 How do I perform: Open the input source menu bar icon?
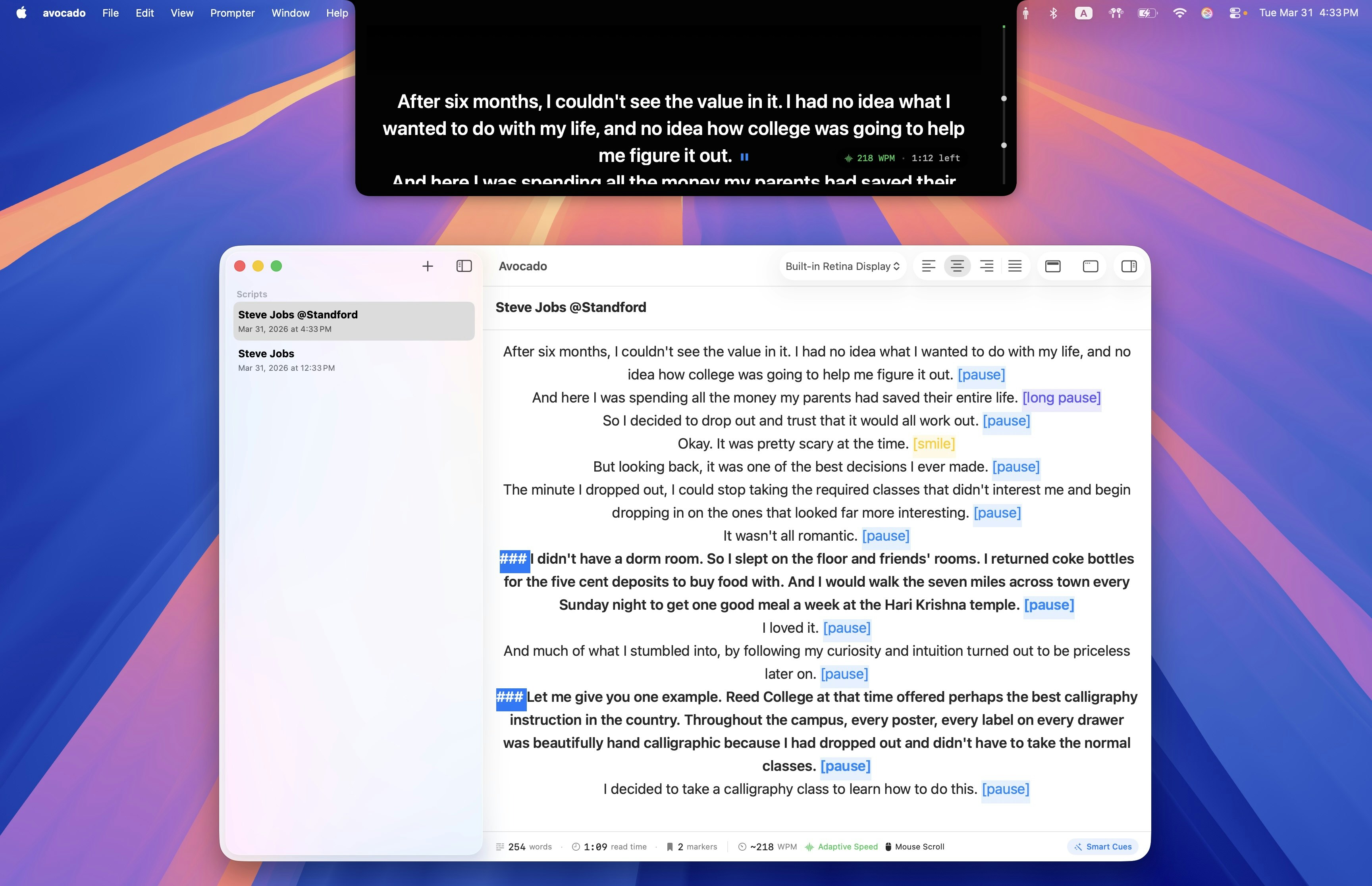click(1083, 13)
